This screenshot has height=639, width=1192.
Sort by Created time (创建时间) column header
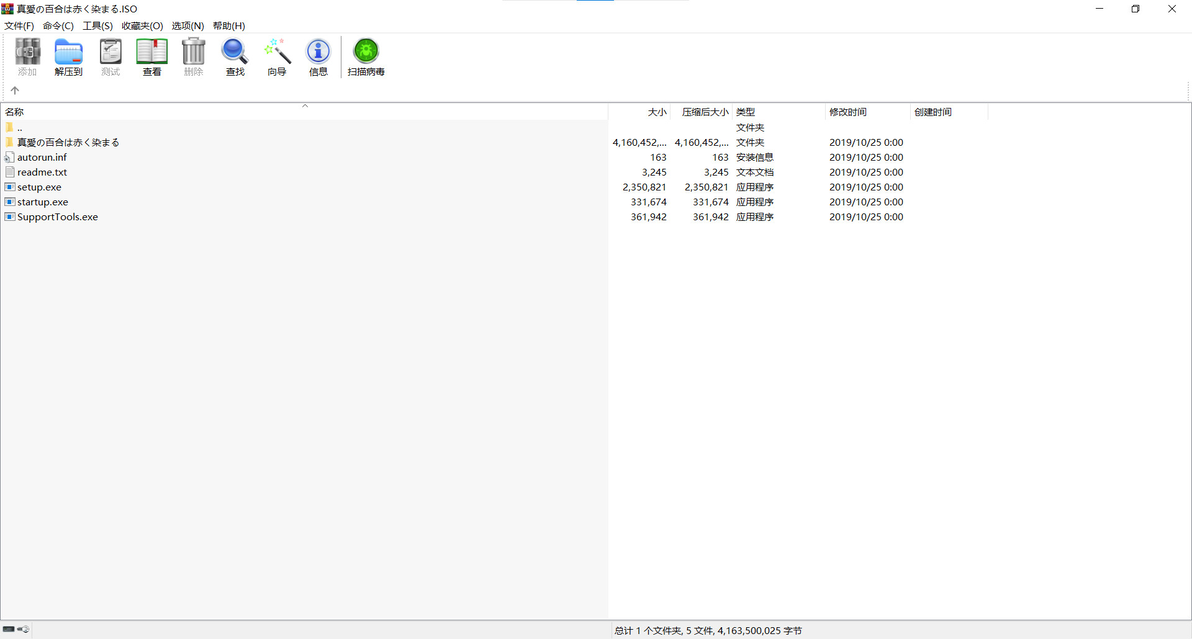pyautogui.click(x=949, y=112)
